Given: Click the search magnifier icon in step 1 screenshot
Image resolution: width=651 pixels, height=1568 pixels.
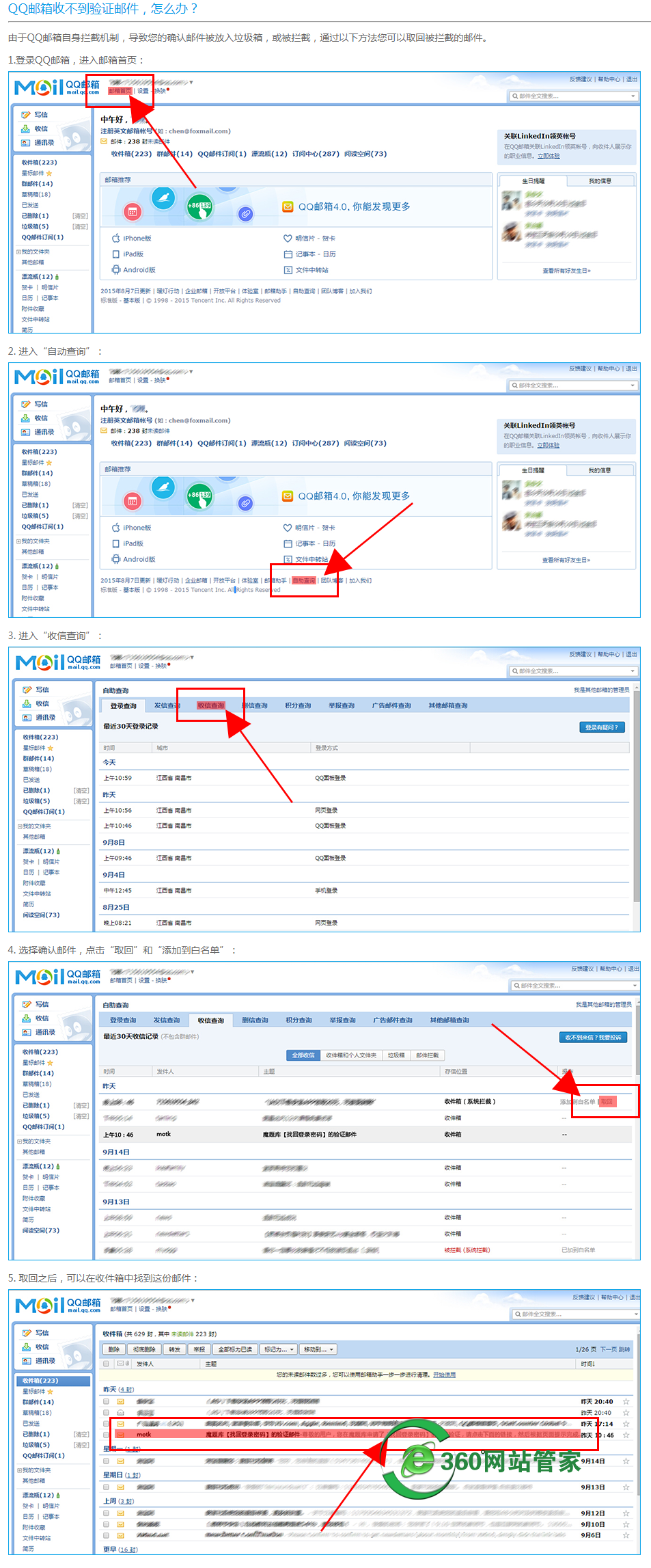Looking at the screenshot, I should click(x=515, y=96).
